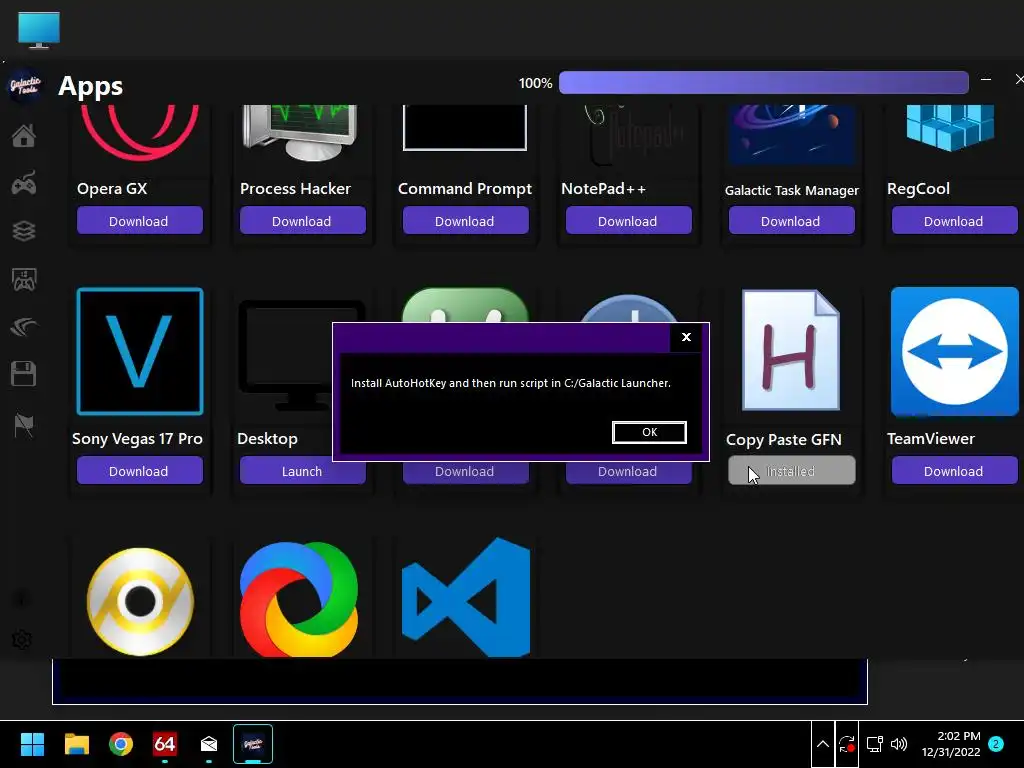
Task: Click the TeamViewer app icon
Action: (x=955, y=351)
